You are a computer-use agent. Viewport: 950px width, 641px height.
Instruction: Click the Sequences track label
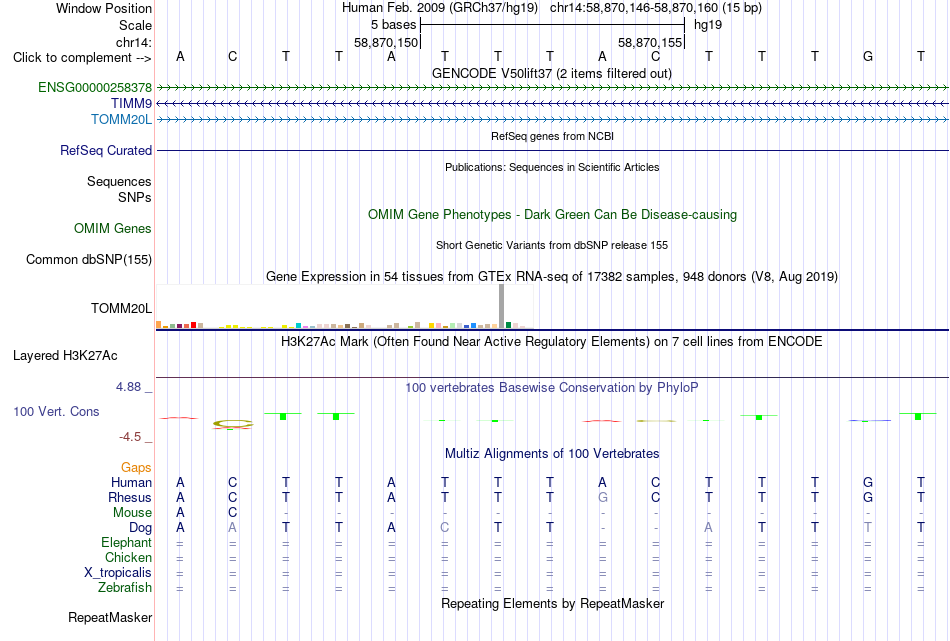119,181
